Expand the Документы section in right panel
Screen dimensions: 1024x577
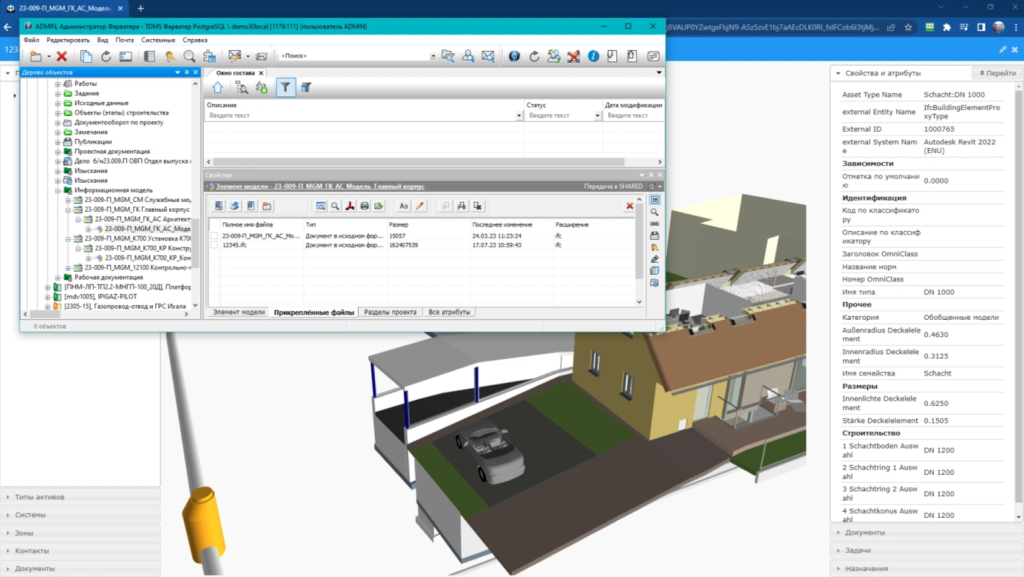(x=864, y=533)
